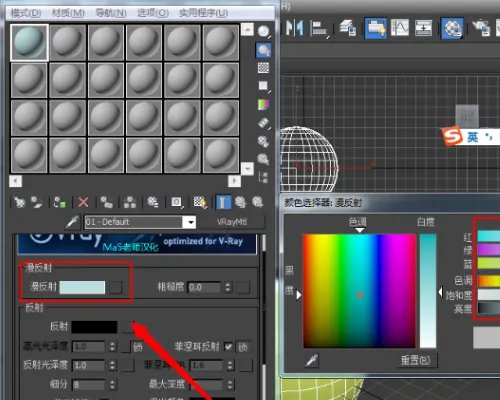
Task: Click the map button next to 漫反射 swatch
Action: 116,287
